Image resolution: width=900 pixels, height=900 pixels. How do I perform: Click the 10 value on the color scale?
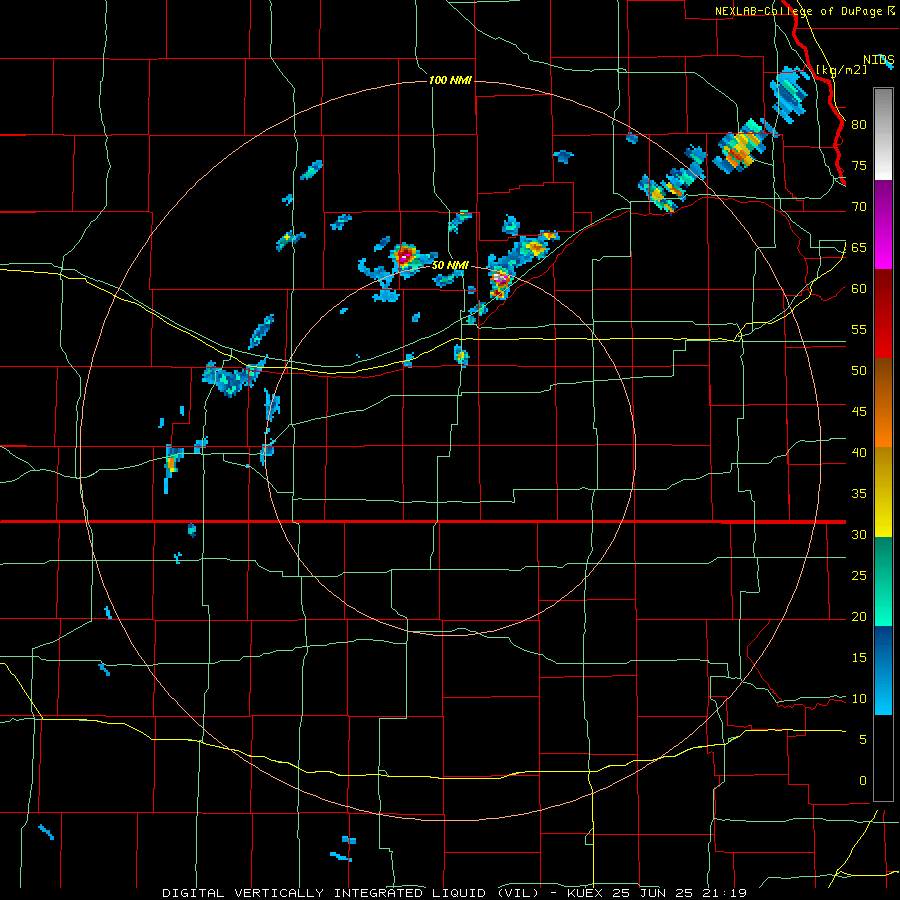[859, 699]
